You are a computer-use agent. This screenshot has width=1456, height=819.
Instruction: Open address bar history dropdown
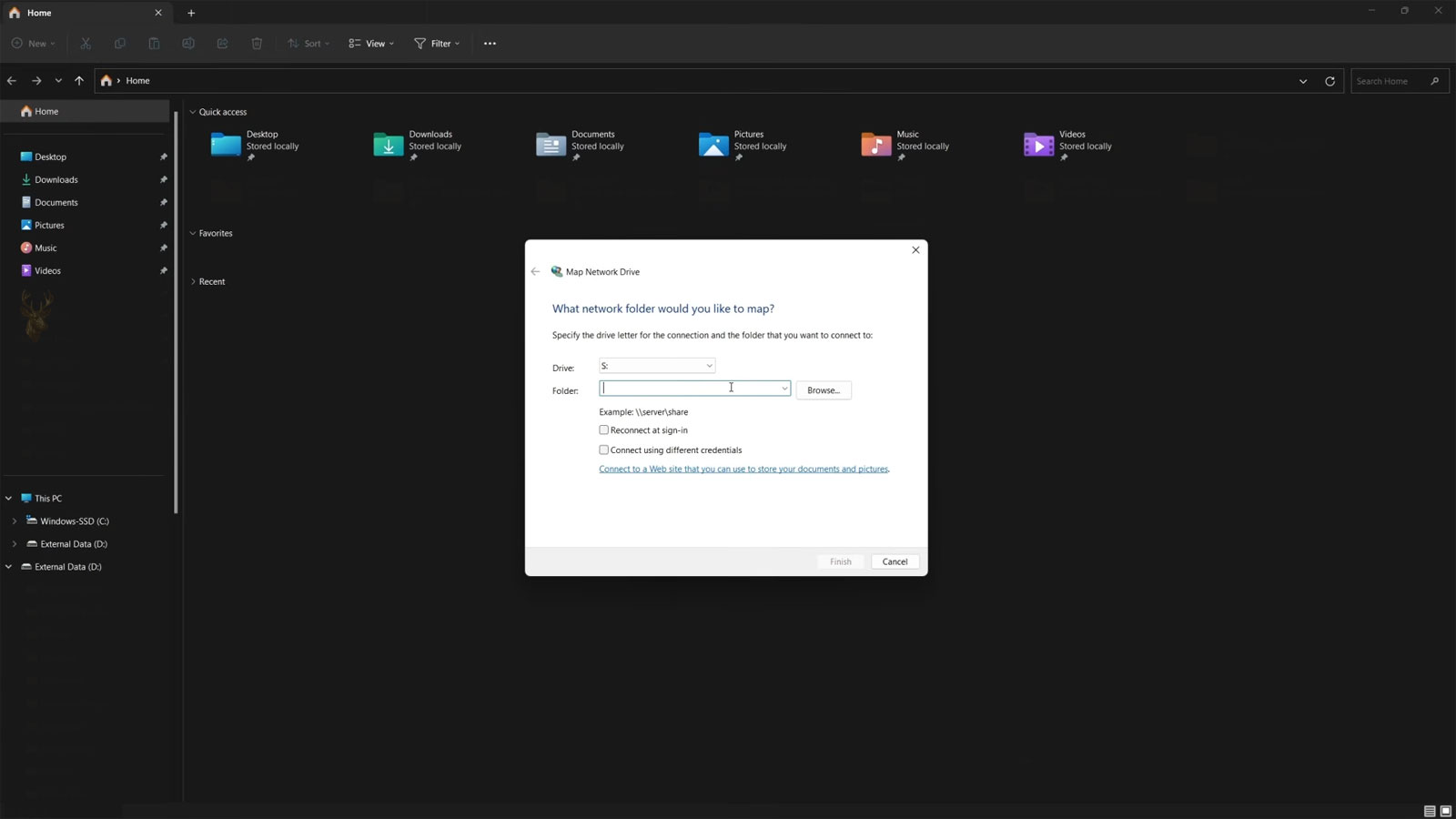(1303, 81)
